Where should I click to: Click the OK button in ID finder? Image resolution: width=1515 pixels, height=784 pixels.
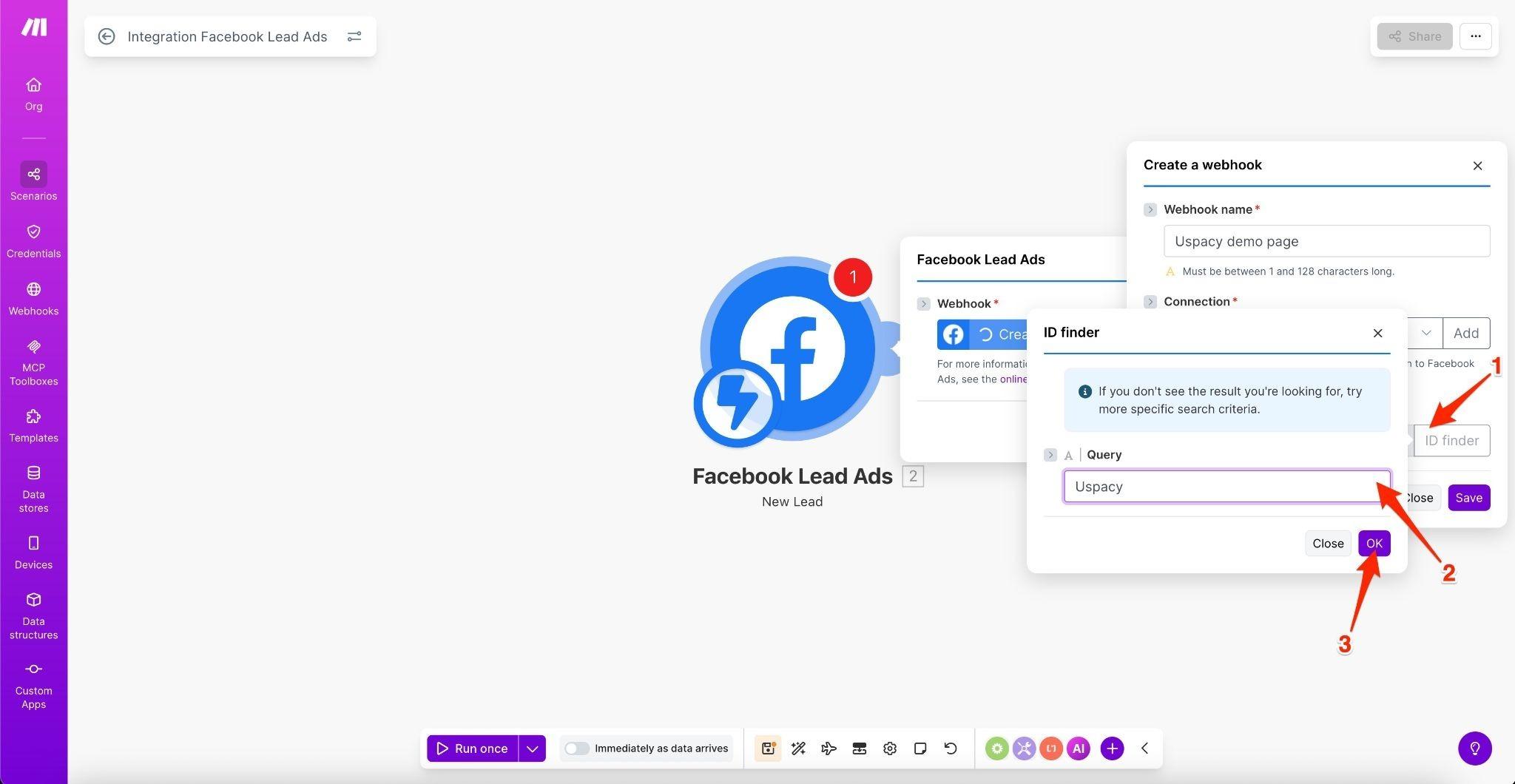point(1374,544)
